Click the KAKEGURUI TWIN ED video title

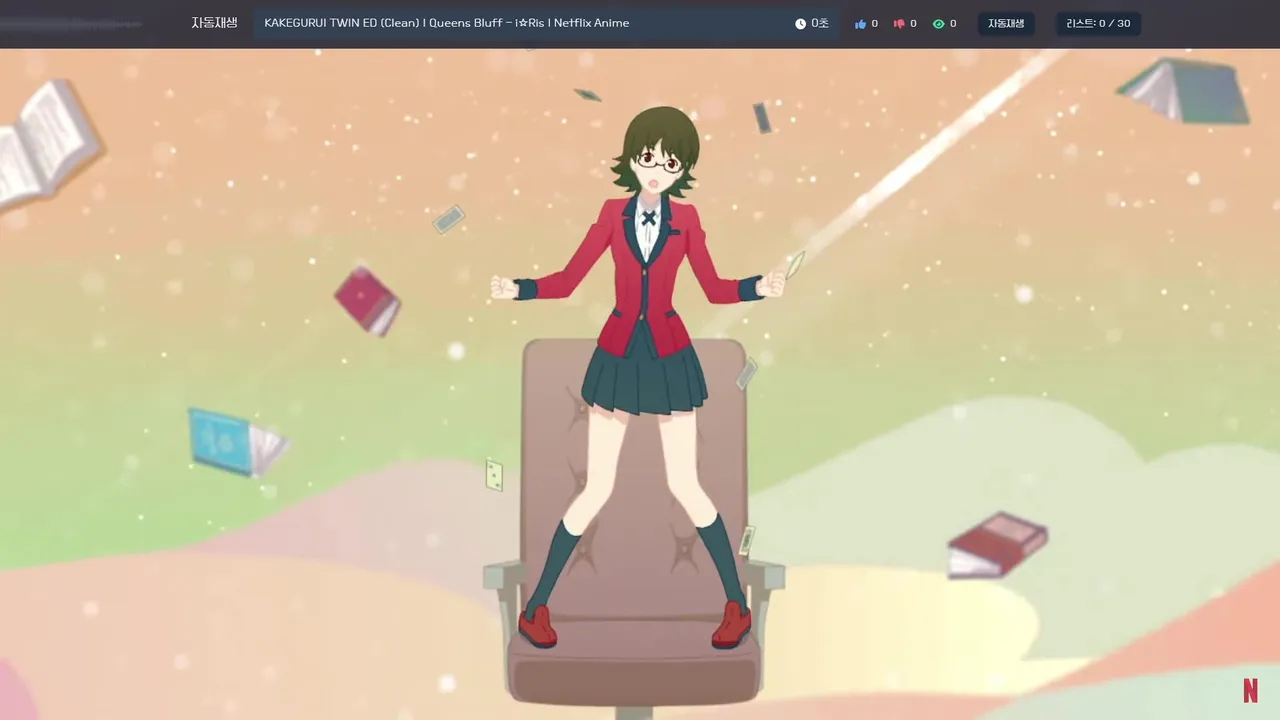447,23
